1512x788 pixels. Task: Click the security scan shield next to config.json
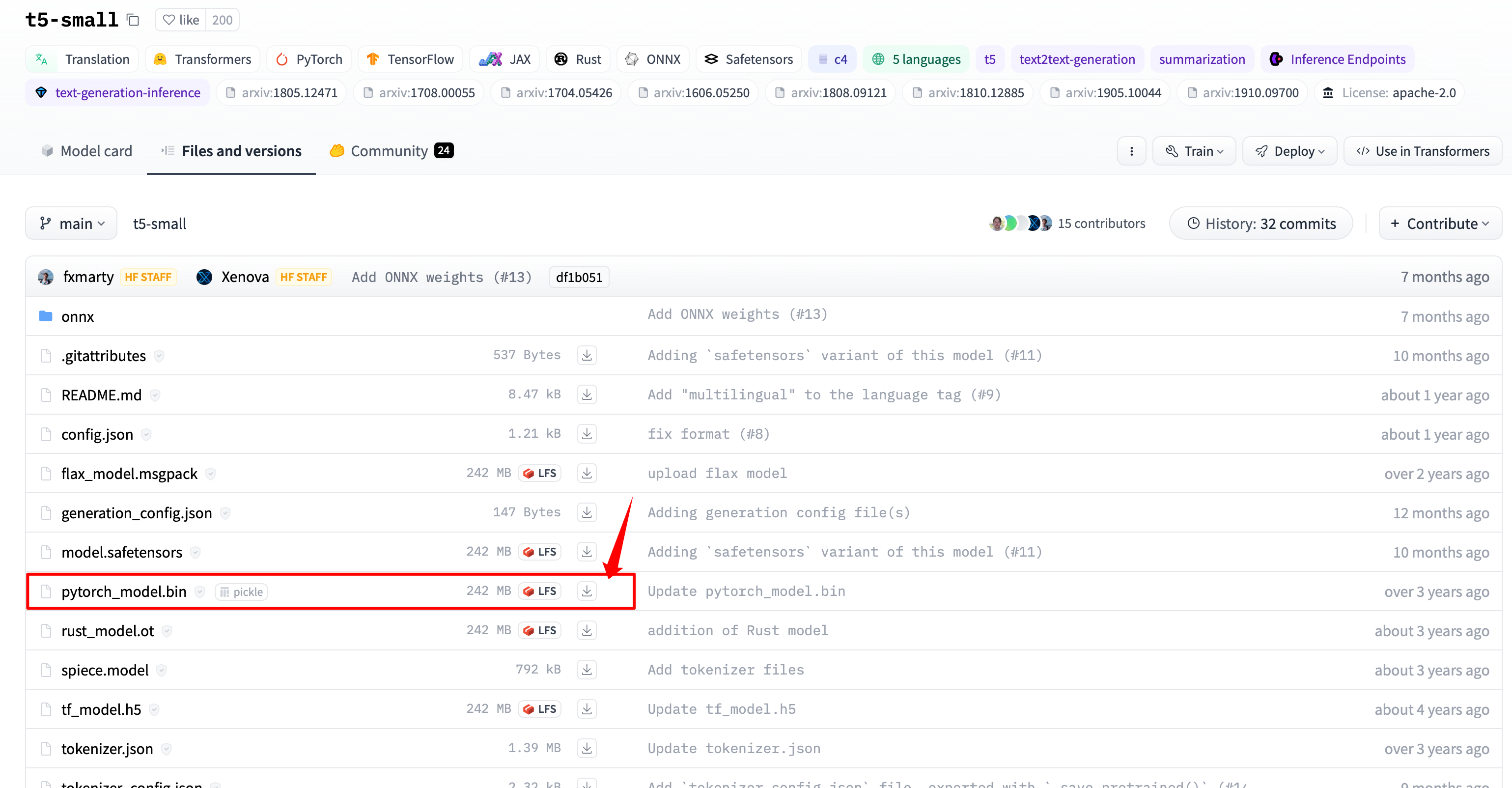click(146, 434)
